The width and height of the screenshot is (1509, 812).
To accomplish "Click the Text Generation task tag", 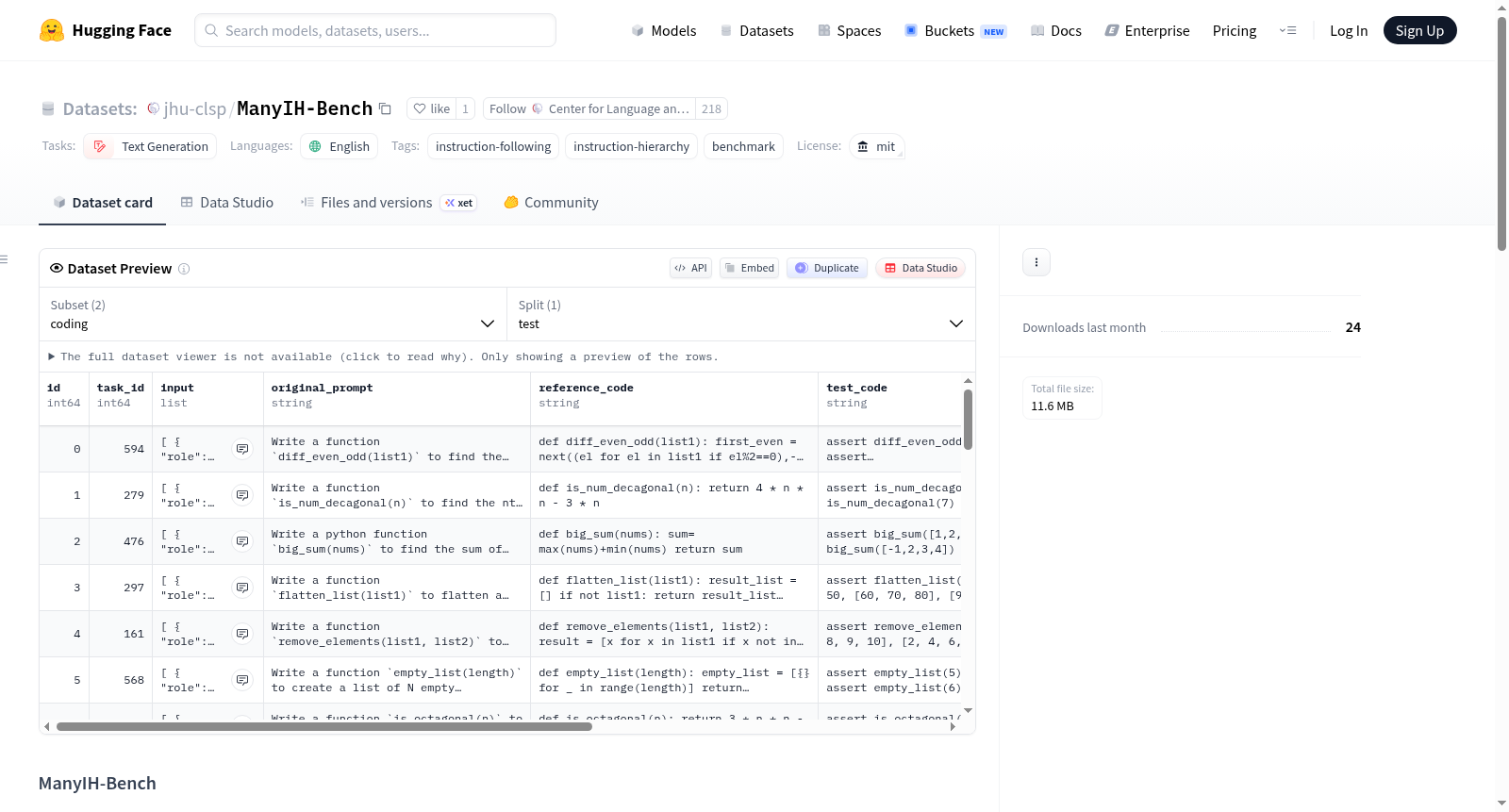I will [150, 146].
